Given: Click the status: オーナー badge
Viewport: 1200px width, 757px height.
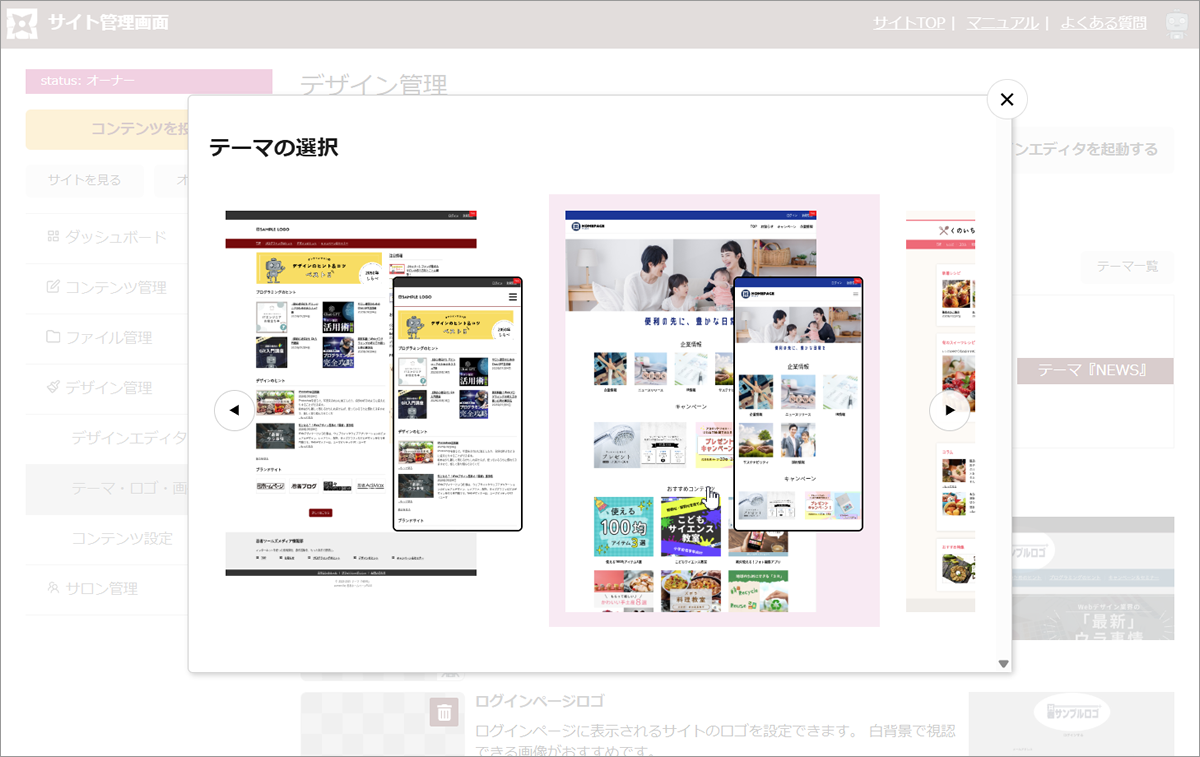Looking at the screenshot, I should coord(149,81).
